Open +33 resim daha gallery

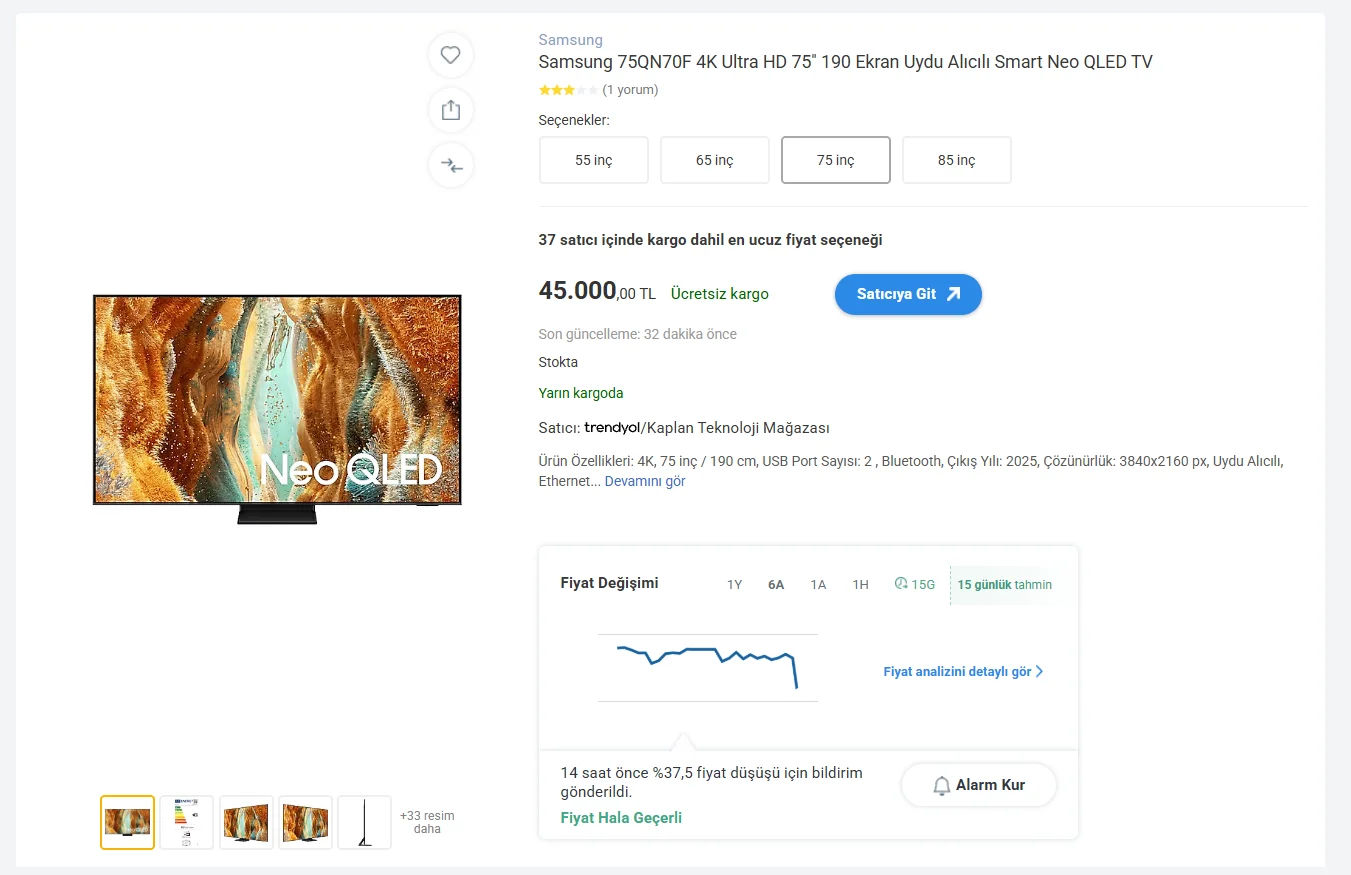point(427,822)
